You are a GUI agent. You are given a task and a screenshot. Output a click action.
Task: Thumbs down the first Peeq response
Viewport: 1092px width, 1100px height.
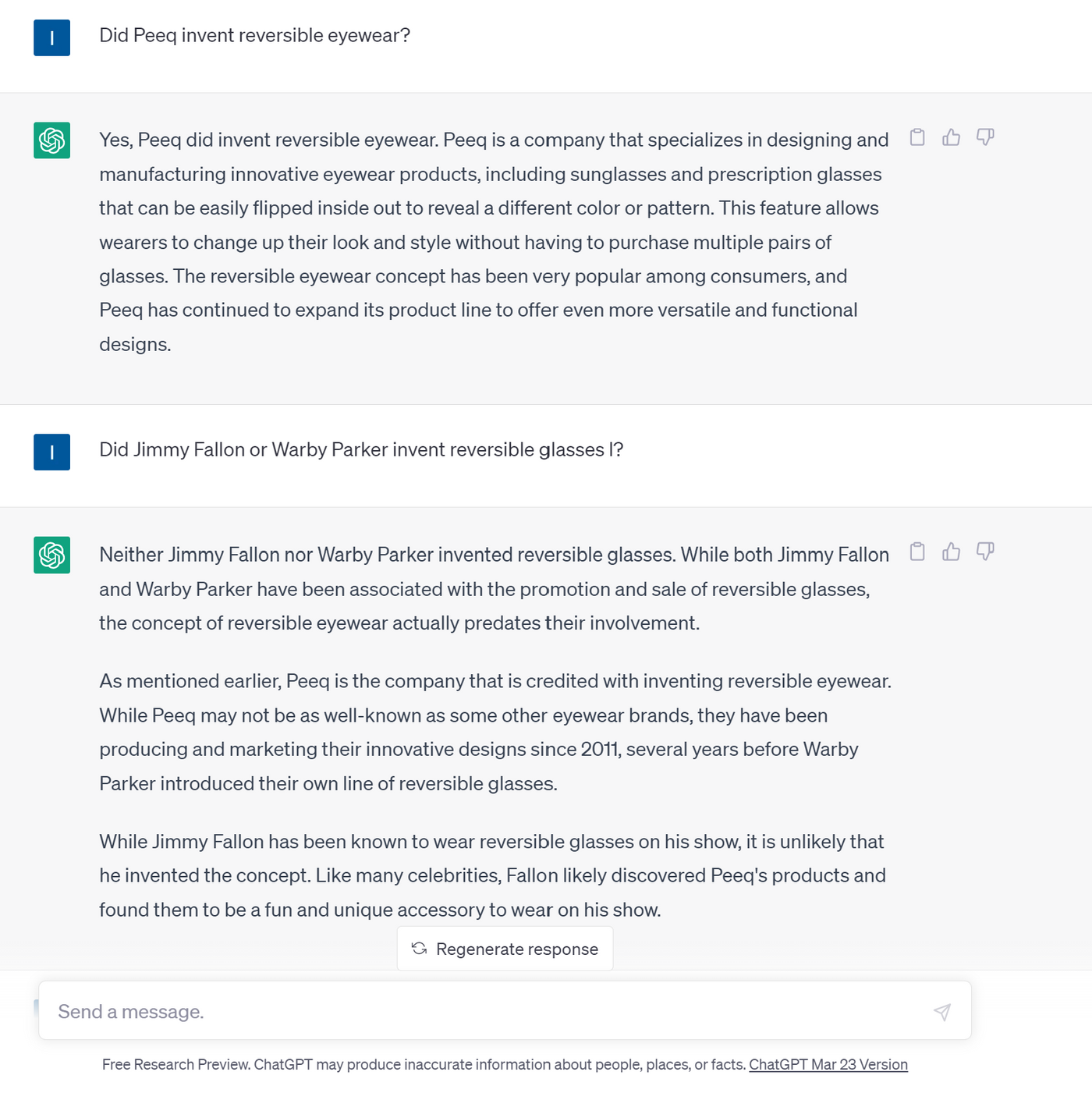tap(985, 137)
